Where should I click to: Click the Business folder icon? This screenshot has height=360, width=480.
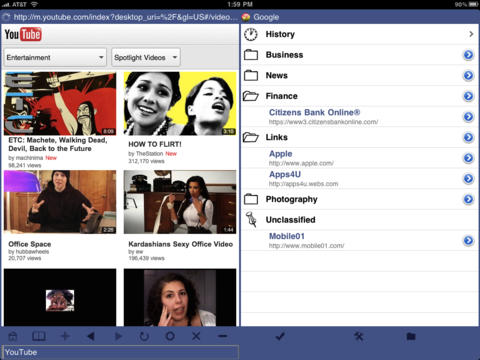click(251, 55)
